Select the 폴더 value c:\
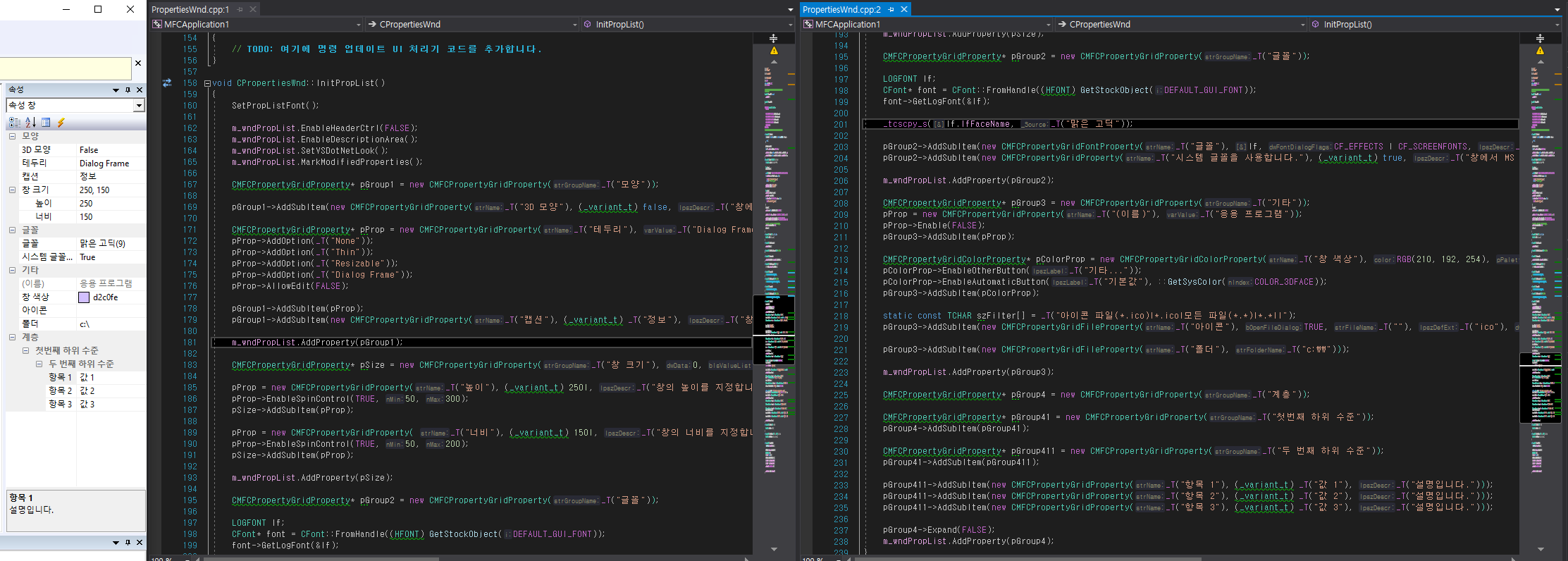The image size is (1568, 561). click(85, 324)
